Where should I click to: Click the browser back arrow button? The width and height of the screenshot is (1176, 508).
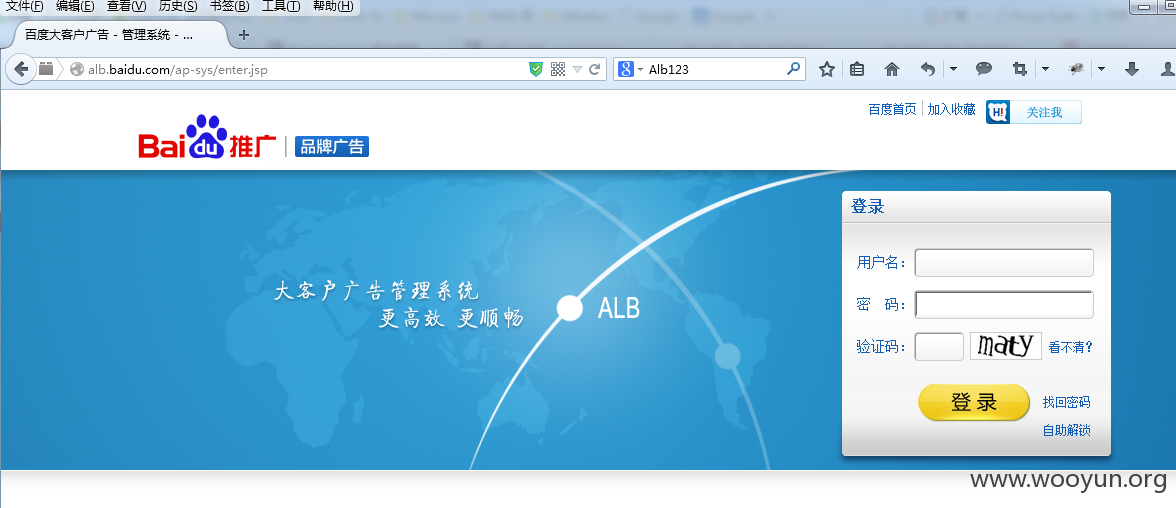coord(21,69)
